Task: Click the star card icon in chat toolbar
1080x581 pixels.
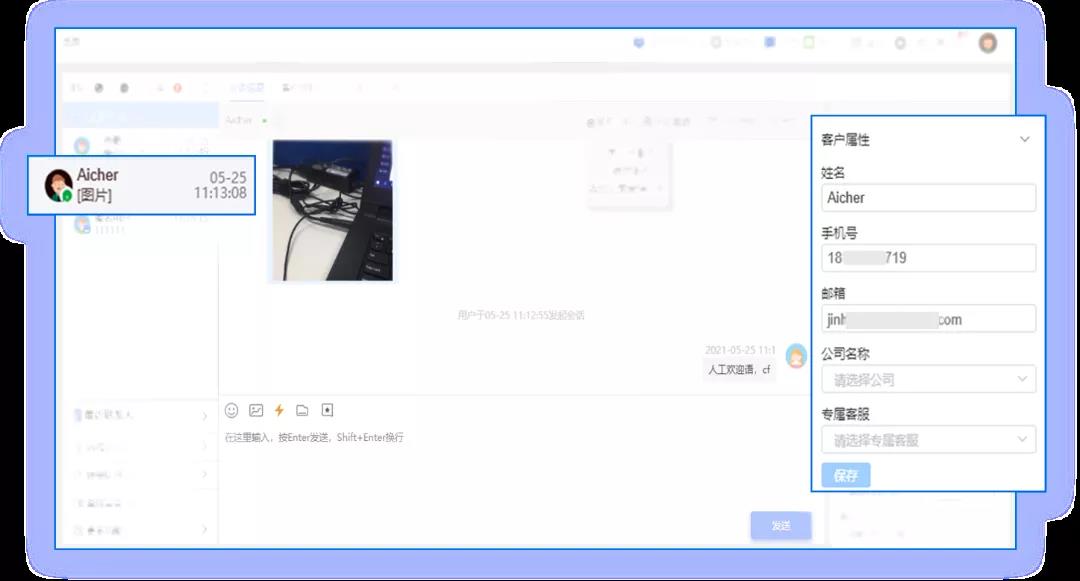Action: pyautogui.click(x=326, y=410)
